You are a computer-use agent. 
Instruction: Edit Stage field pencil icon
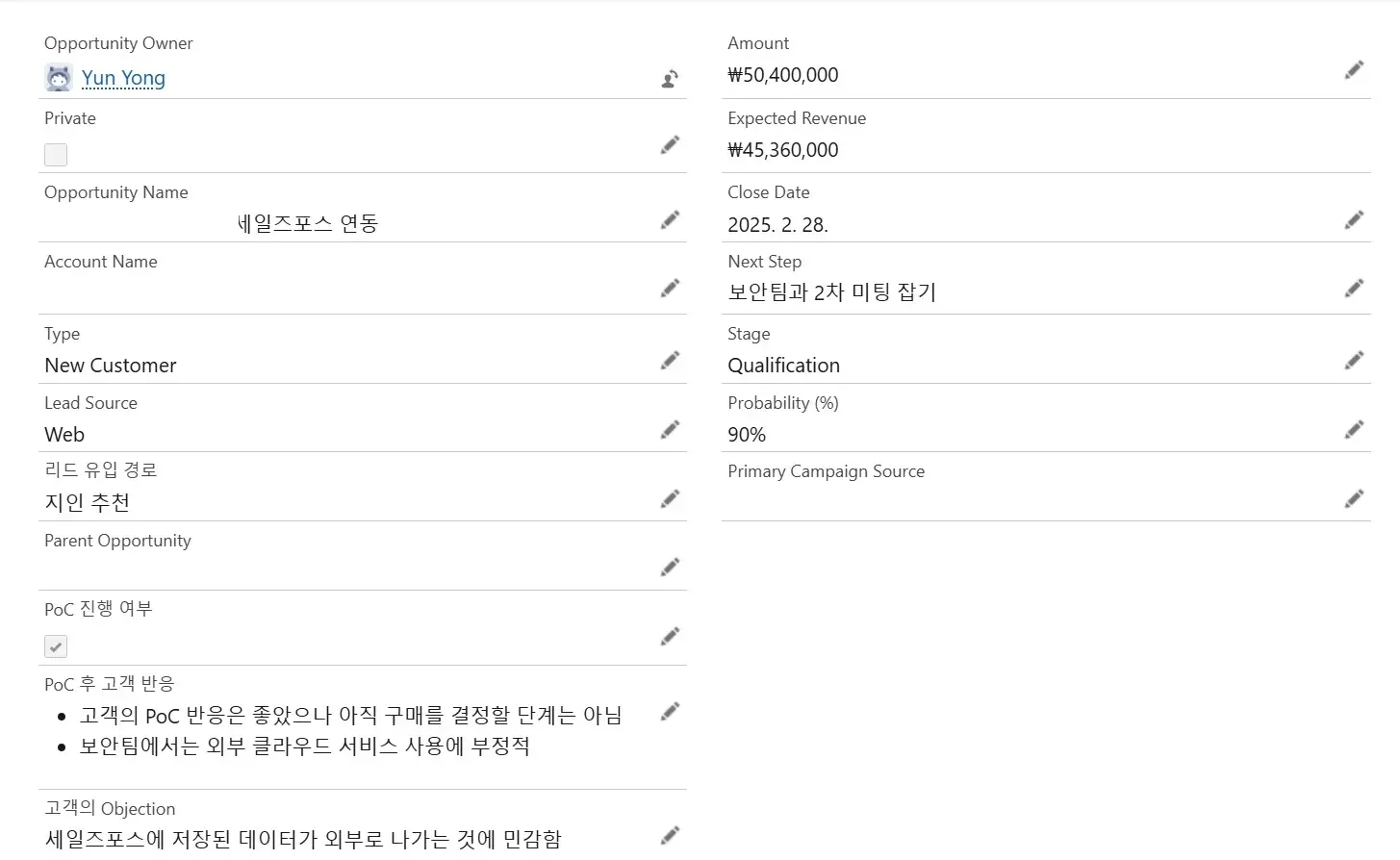coord(1354,361)
